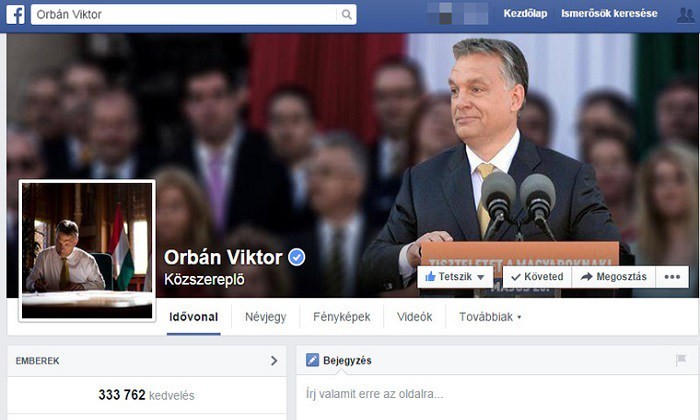Open the friend requests people icon
The image size is (700, 420).
(x=686, y=14)
